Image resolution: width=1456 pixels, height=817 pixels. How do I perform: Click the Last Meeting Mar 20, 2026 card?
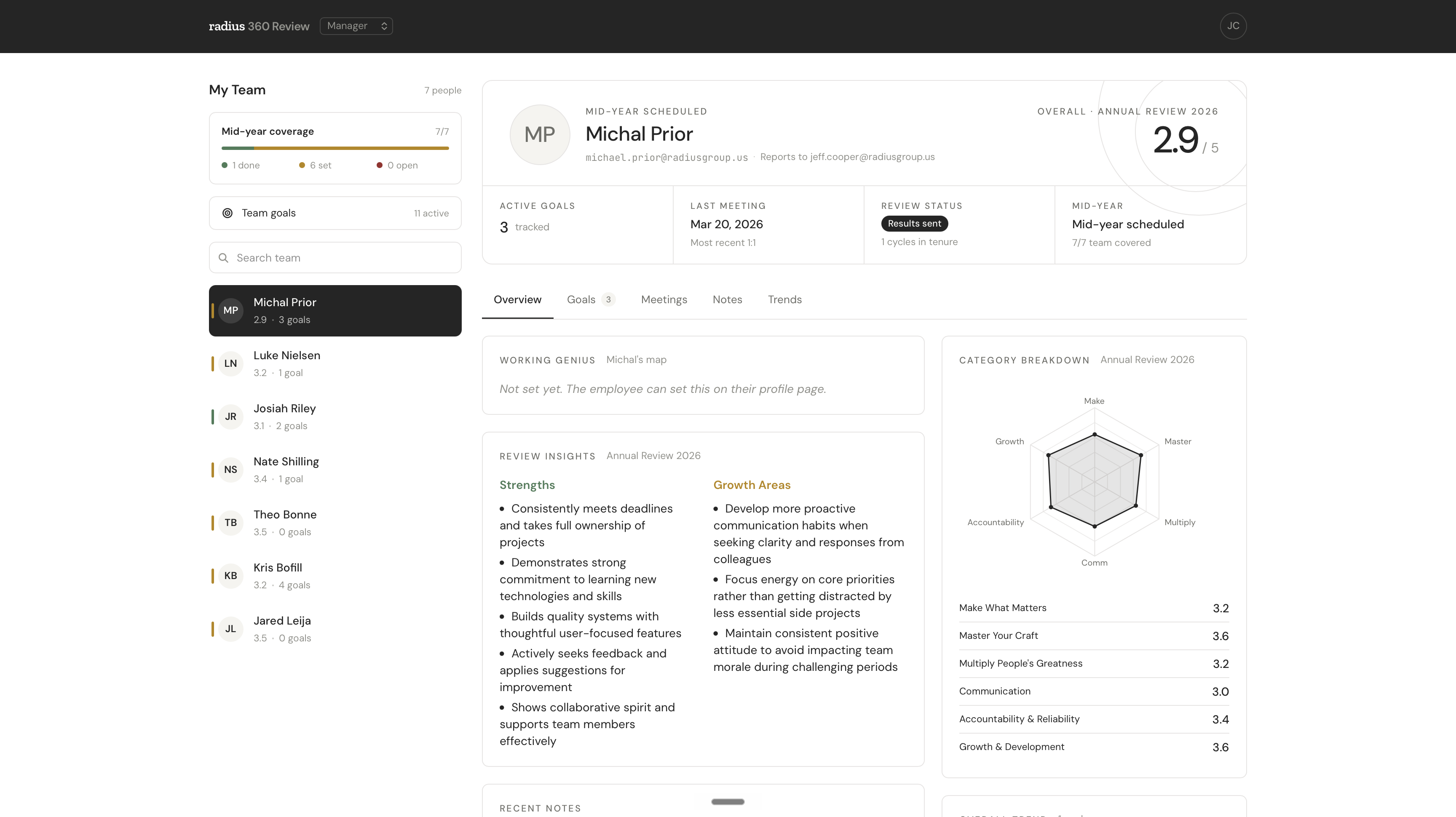(x=769, y=225)
